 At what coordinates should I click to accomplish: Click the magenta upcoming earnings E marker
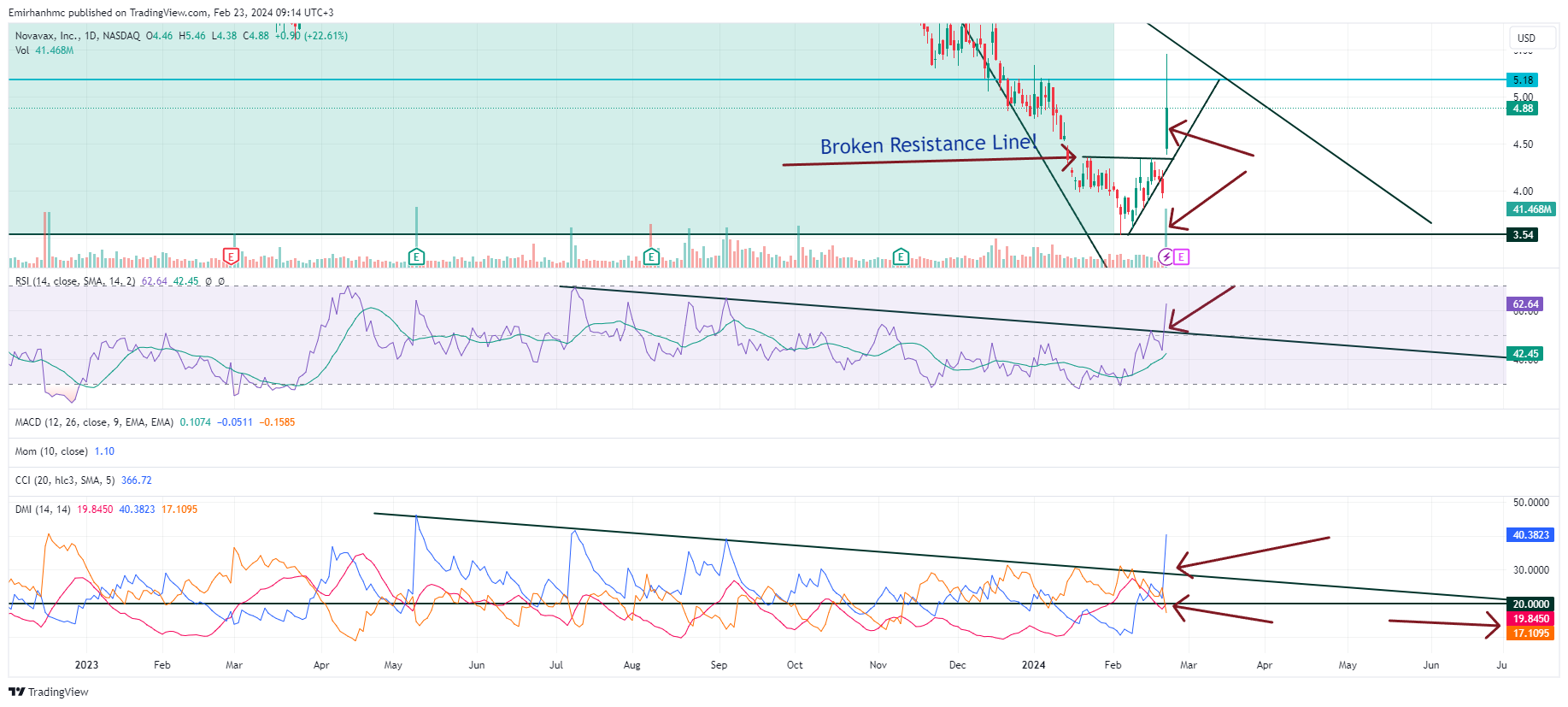point(1181,256)
